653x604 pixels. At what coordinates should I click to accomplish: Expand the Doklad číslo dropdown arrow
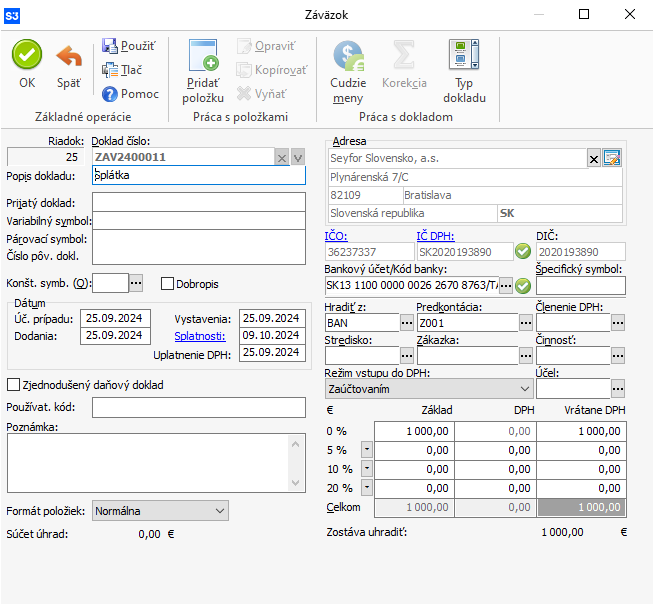[x=298, y=158]
